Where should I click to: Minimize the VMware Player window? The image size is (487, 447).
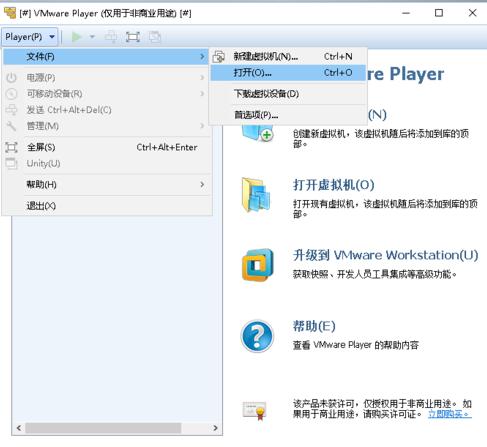406,13
